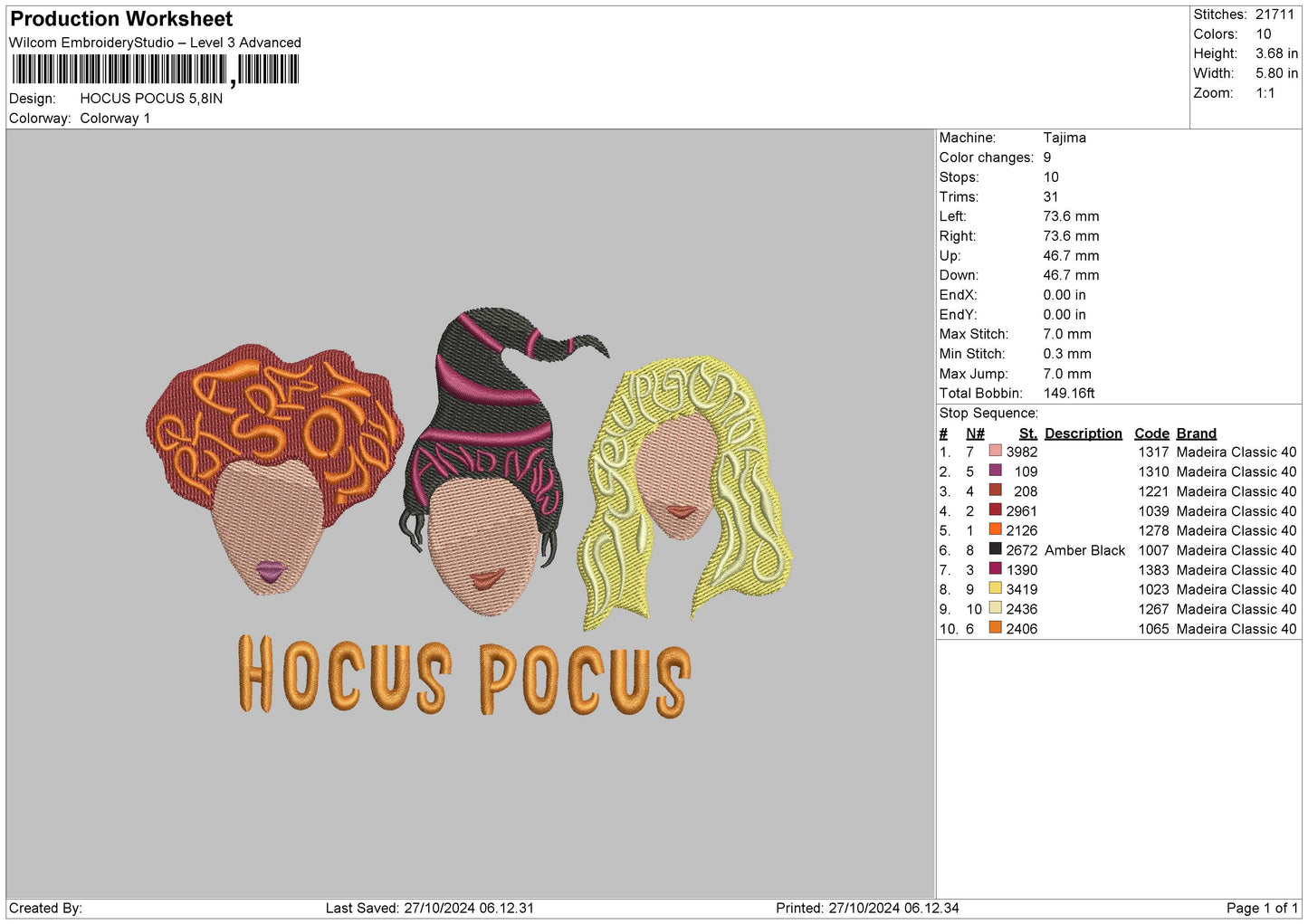Click the brown swatch for stop 3 (code 1221)

[x=996, y=491]
